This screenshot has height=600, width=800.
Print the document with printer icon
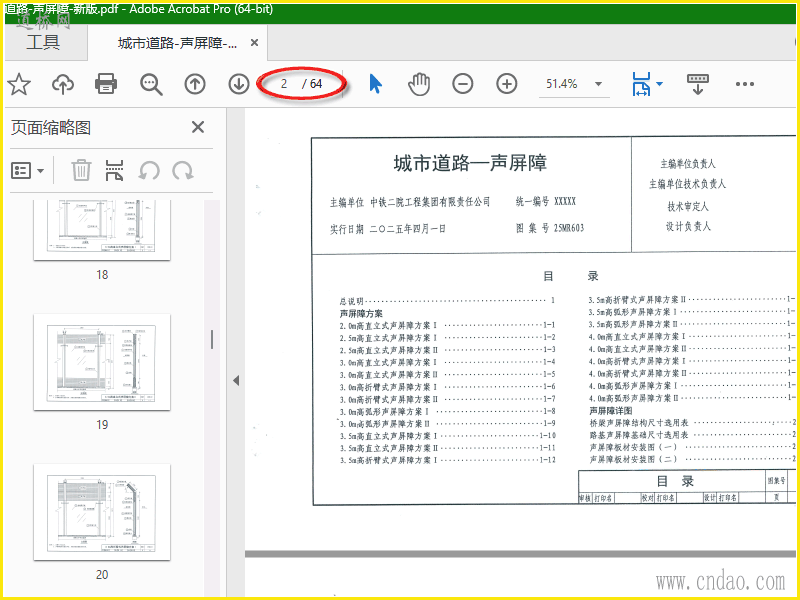point(106,84)
